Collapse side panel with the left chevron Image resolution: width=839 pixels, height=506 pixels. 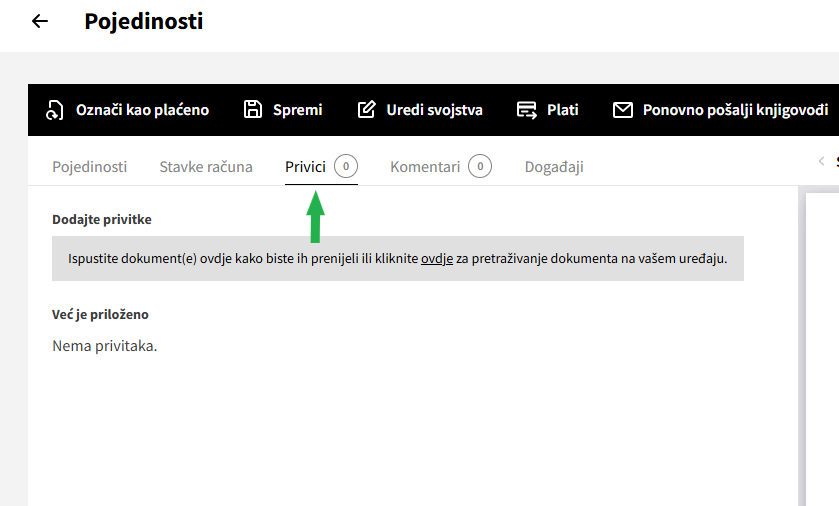pyautogui.click(x=821, y=161)
